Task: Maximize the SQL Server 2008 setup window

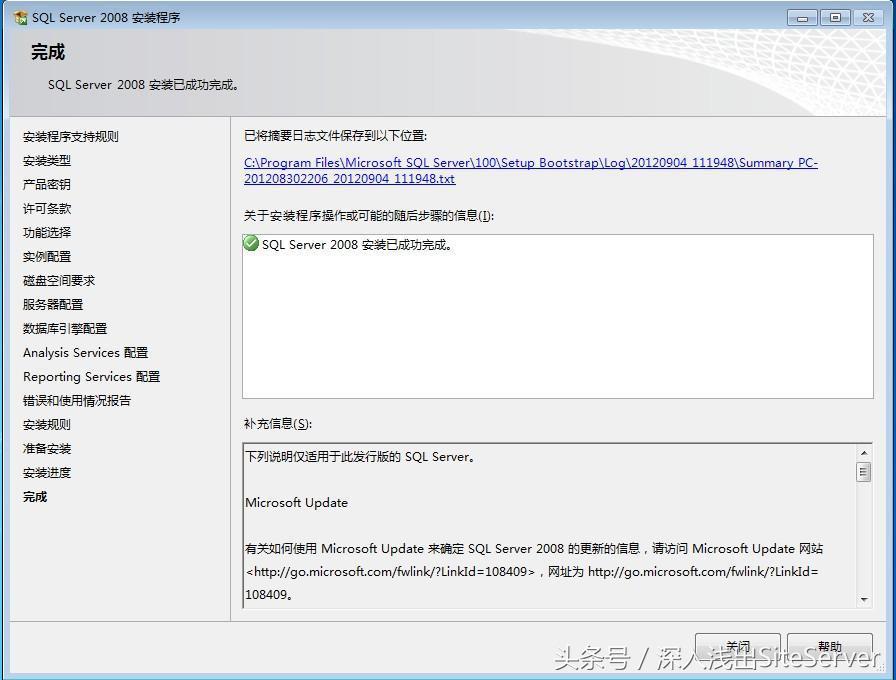Action: coord(835,18)
